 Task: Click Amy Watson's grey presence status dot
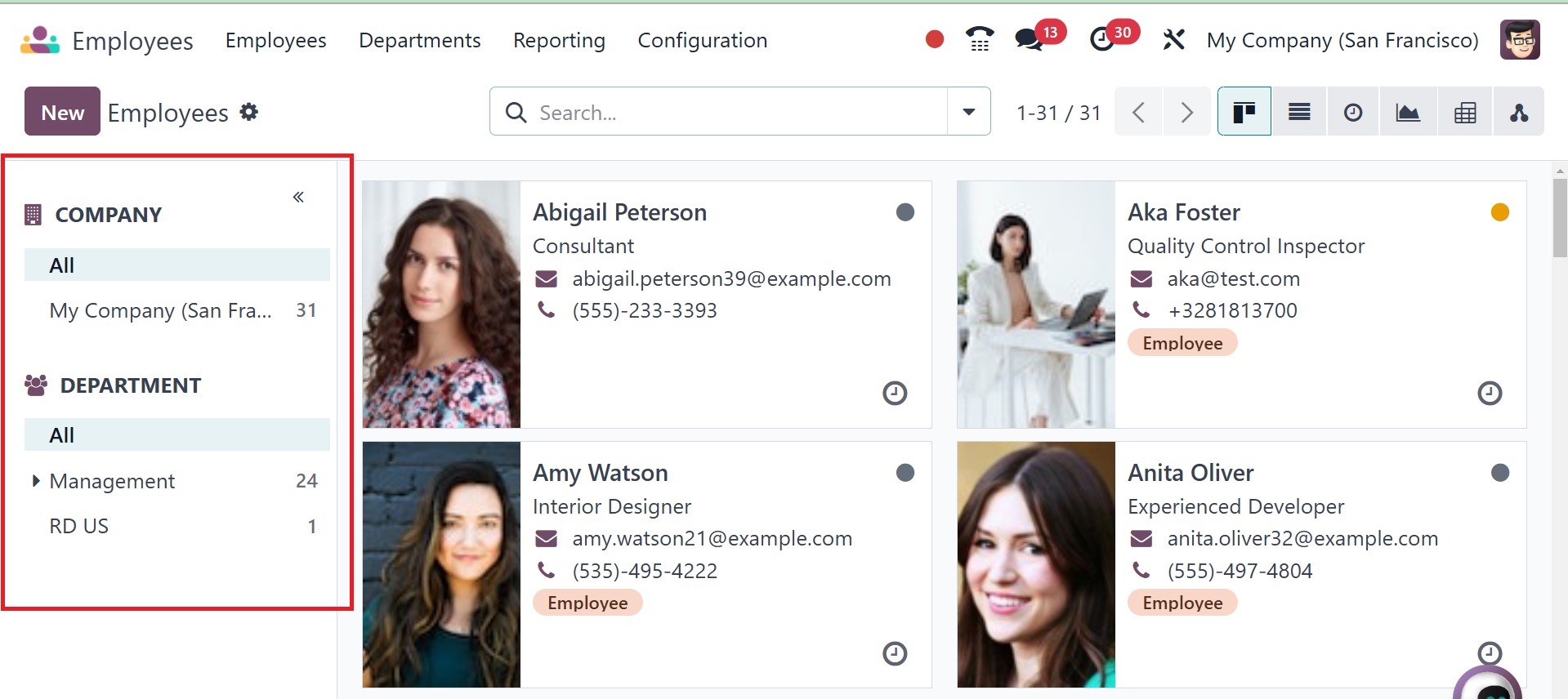[905, 473]
